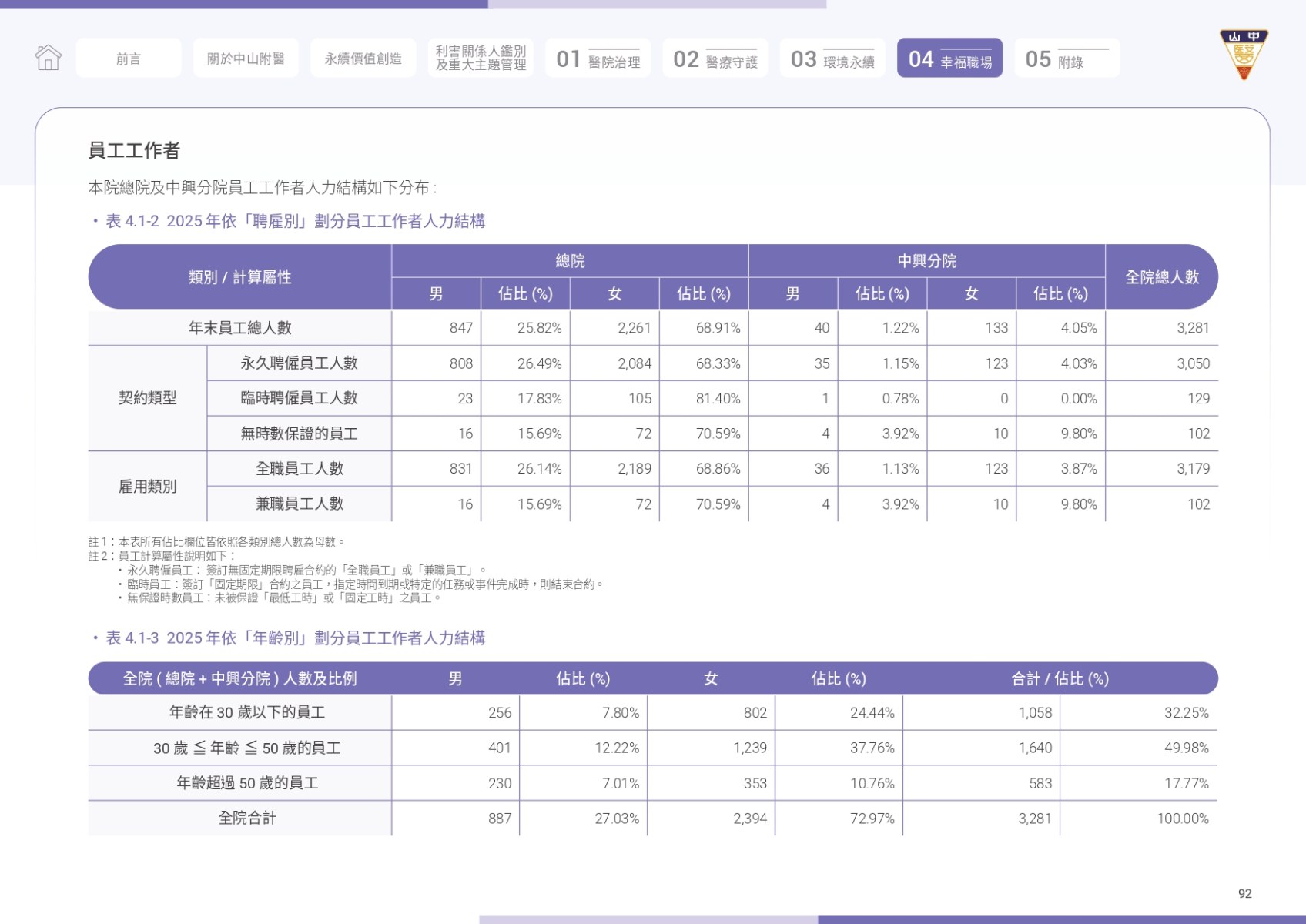This screenshot has width=1306, height=924.
Task: Click the page number 92
Action: pos(1245,893)
